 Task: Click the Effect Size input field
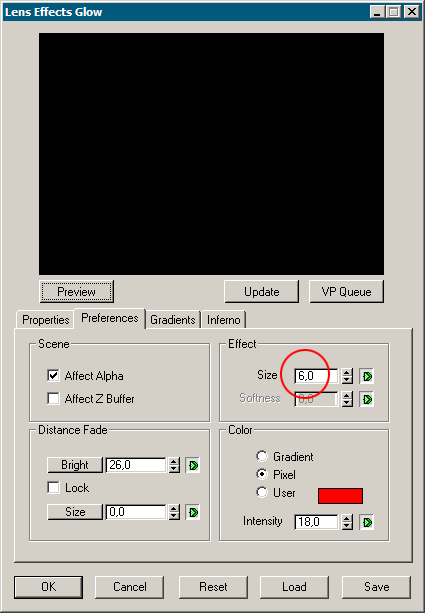(x=317, y=376)
